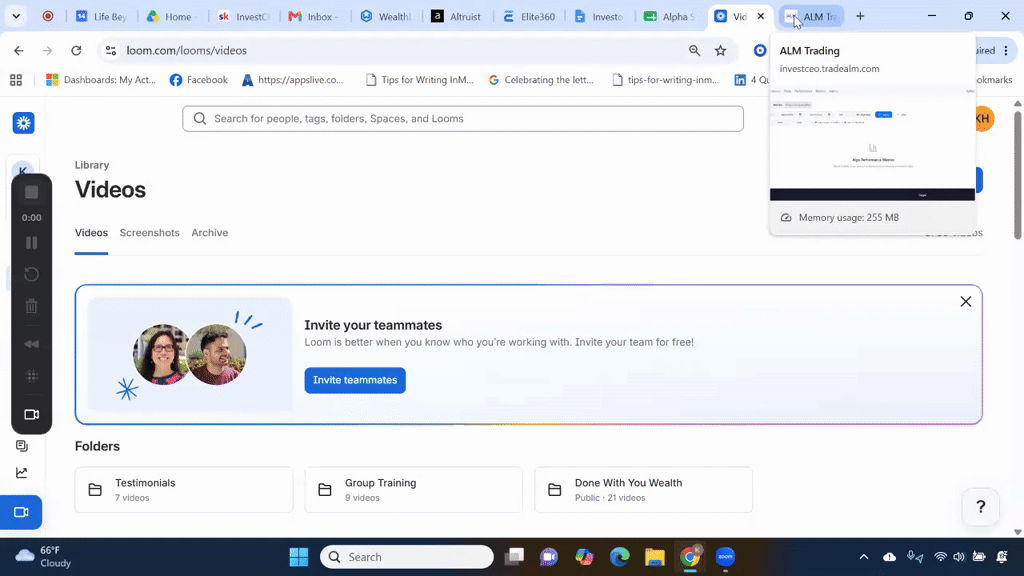Switch to the Home Google Drive tab
The image size is (1024, 576).
click(x=171, y=16)
